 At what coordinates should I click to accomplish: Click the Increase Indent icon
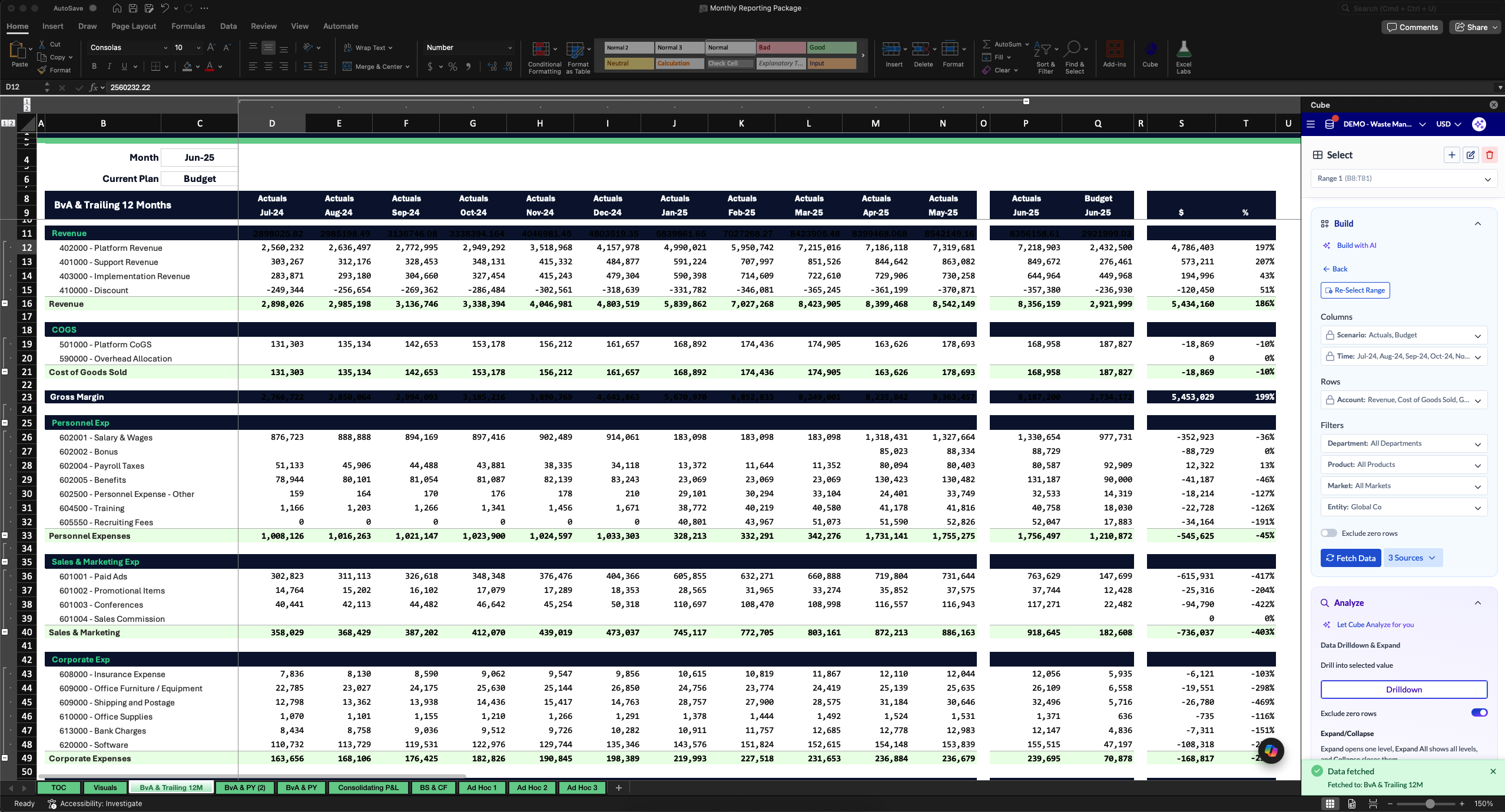(x=323, y=67)
